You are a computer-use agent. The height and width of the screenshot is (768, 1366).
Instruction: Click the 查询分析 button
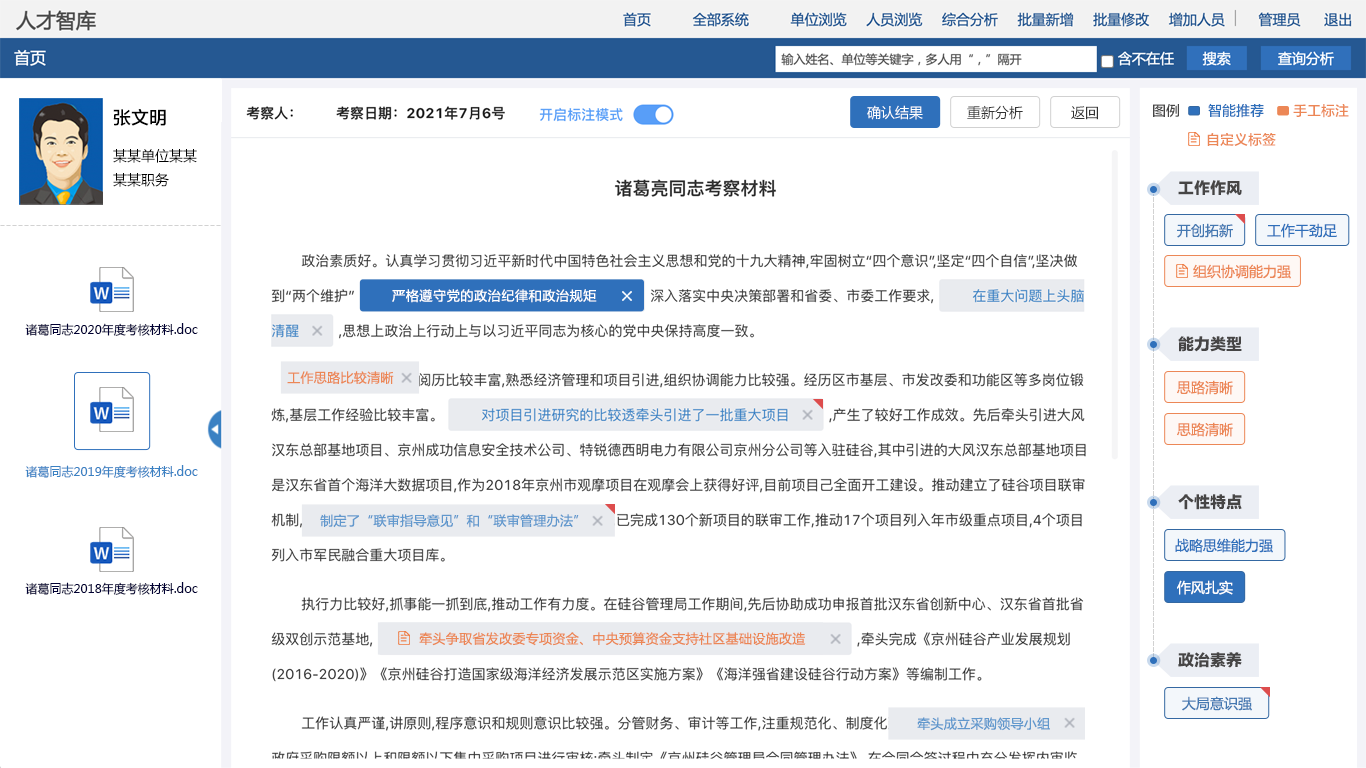(1306, 59)
